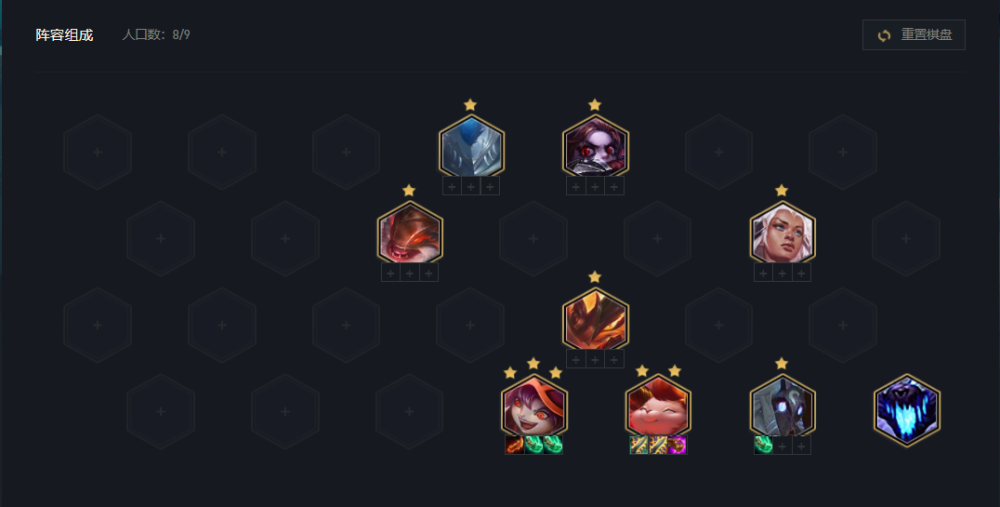Select the blue ice-armored champion hexagon
Image resolution: width=1000 pixels, height=507 pixels.
coord(471,146)
